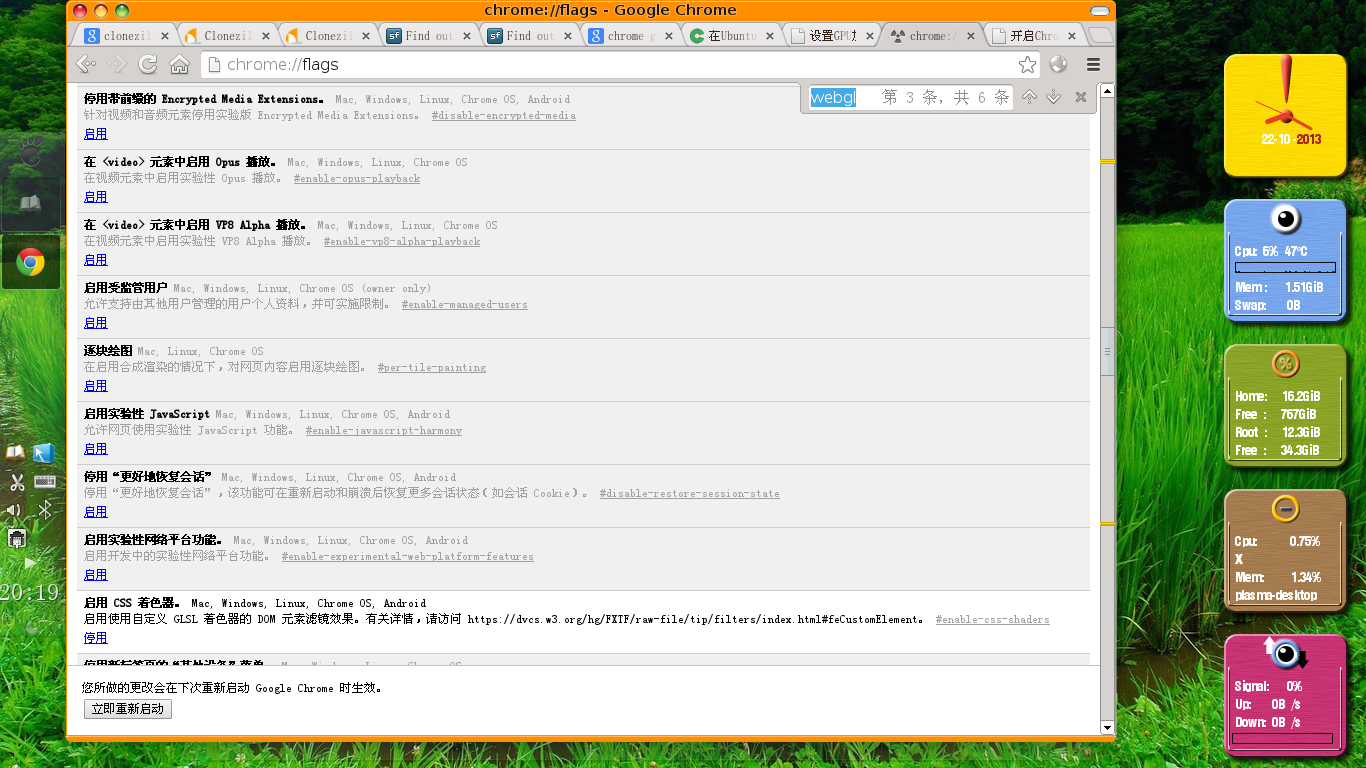Image resolution: width=1366 pixels, height=768 pixels.
Task: Enable the Encrypted Media Extensions flag
Action: [96, 133]
